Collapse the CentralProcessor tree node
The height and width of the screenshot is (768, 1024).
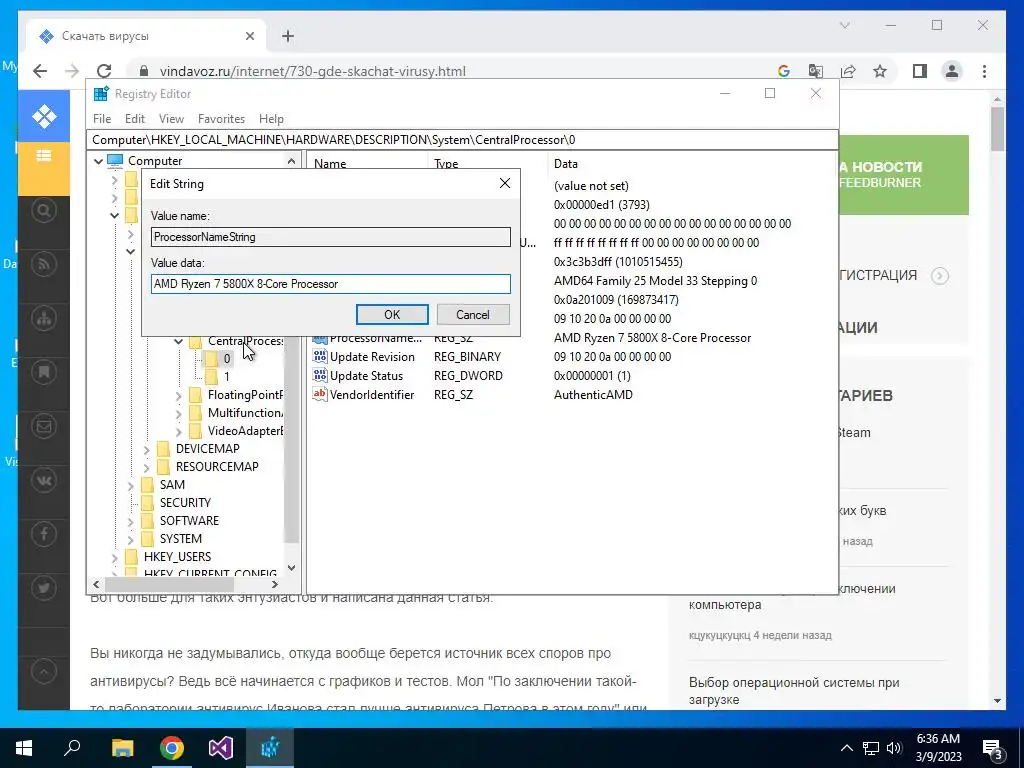178,341
